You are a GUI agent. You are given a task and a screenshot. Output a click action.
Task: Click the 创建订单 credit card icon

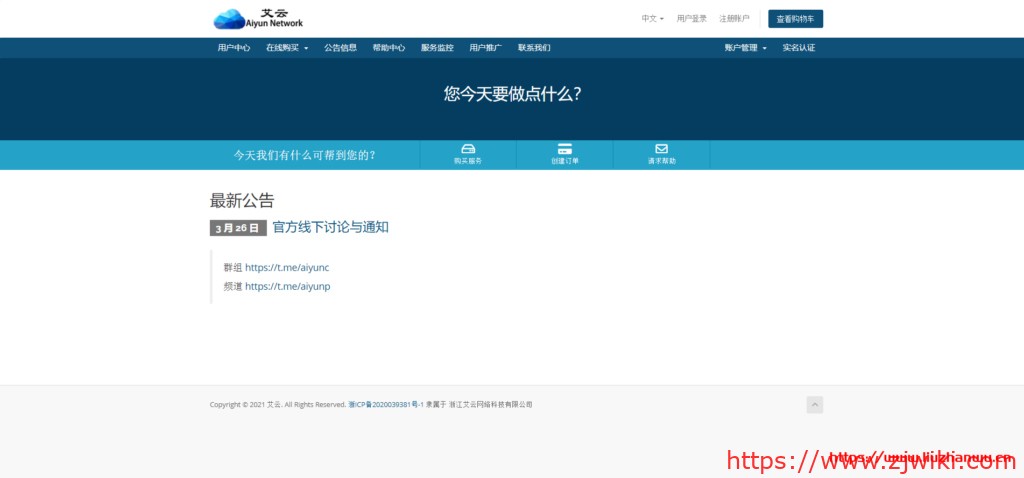[x=565, y=149]
